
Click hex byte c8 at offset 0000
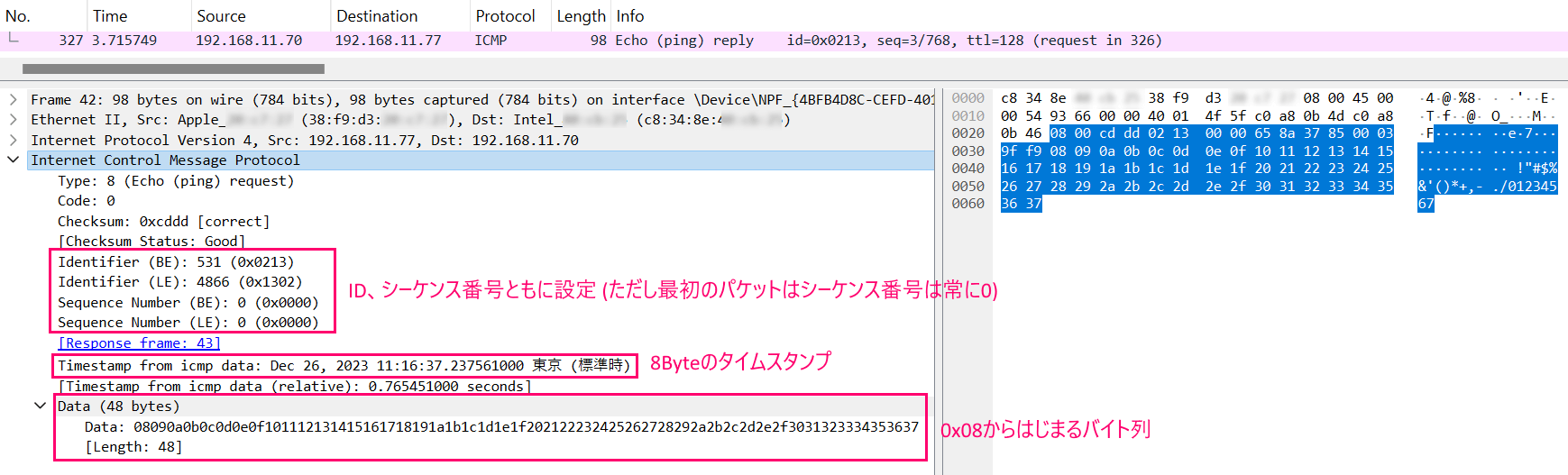coord(1009,97)
